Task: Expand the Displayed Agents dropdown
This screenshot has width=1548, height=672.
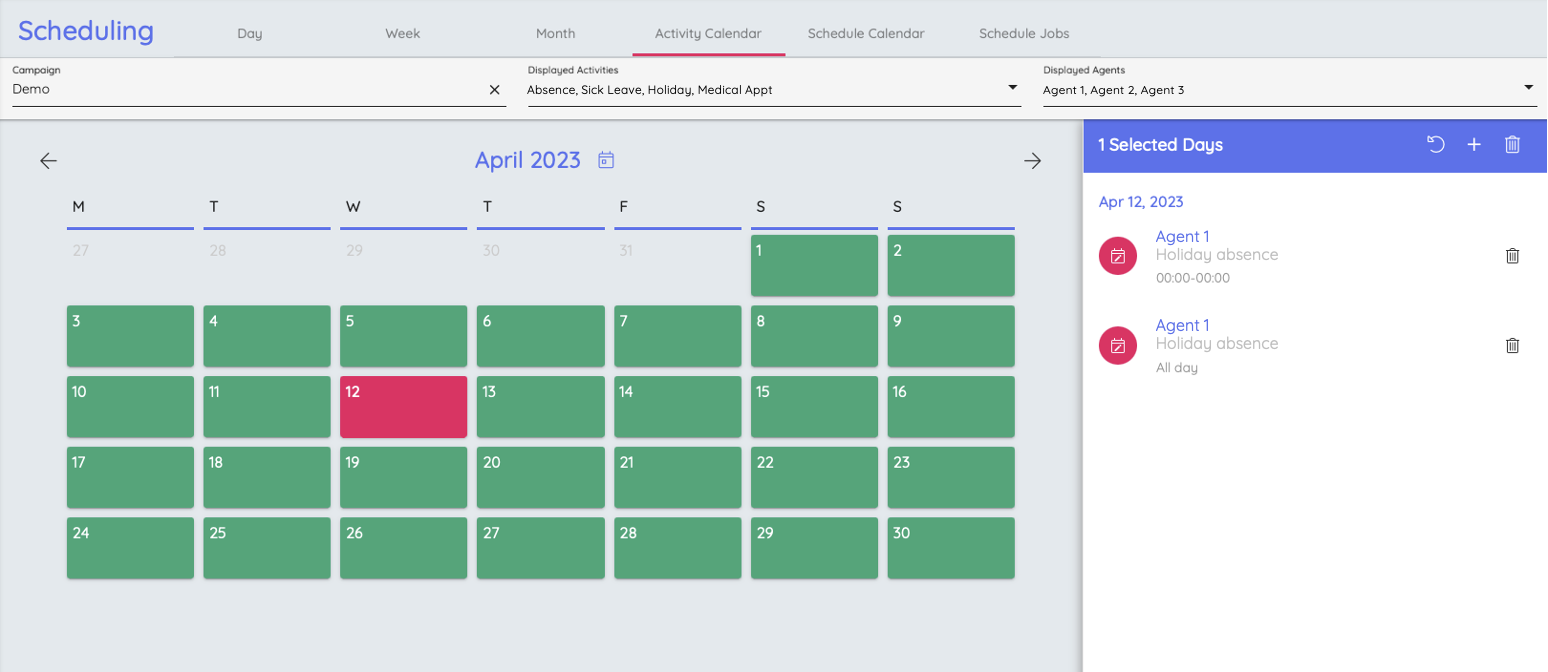Action: click(1528, 88)
